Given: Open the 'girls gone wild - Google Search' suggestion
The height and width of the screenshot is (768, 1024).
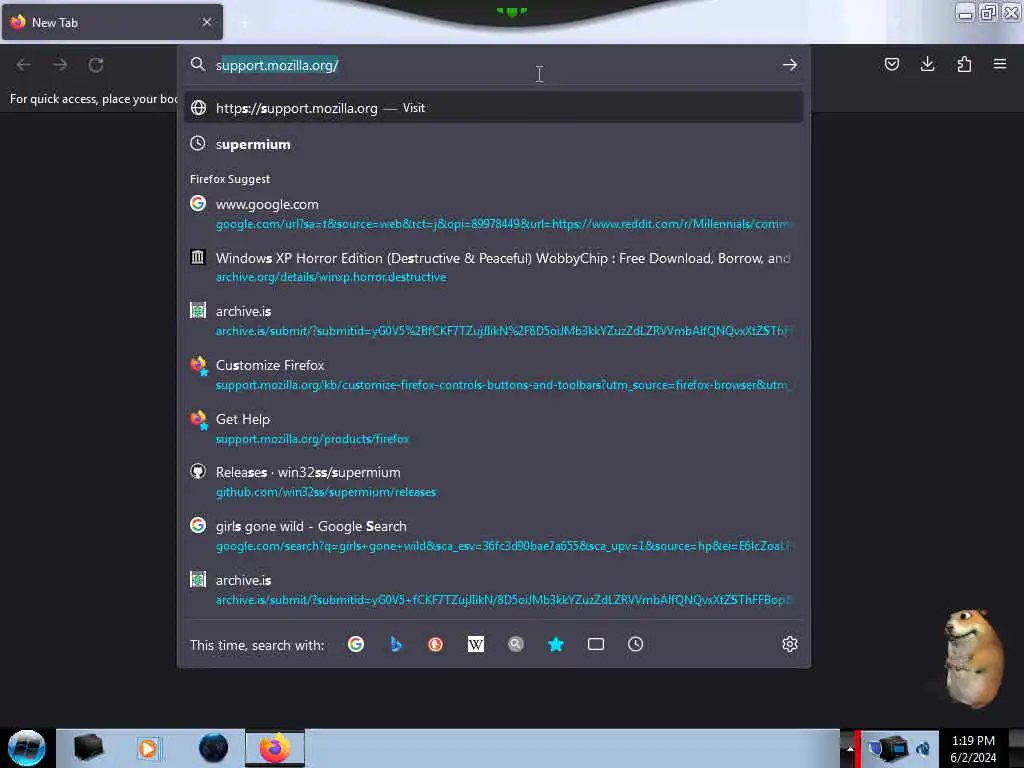Looking at the screenshot, I should (x=494, y=536).
